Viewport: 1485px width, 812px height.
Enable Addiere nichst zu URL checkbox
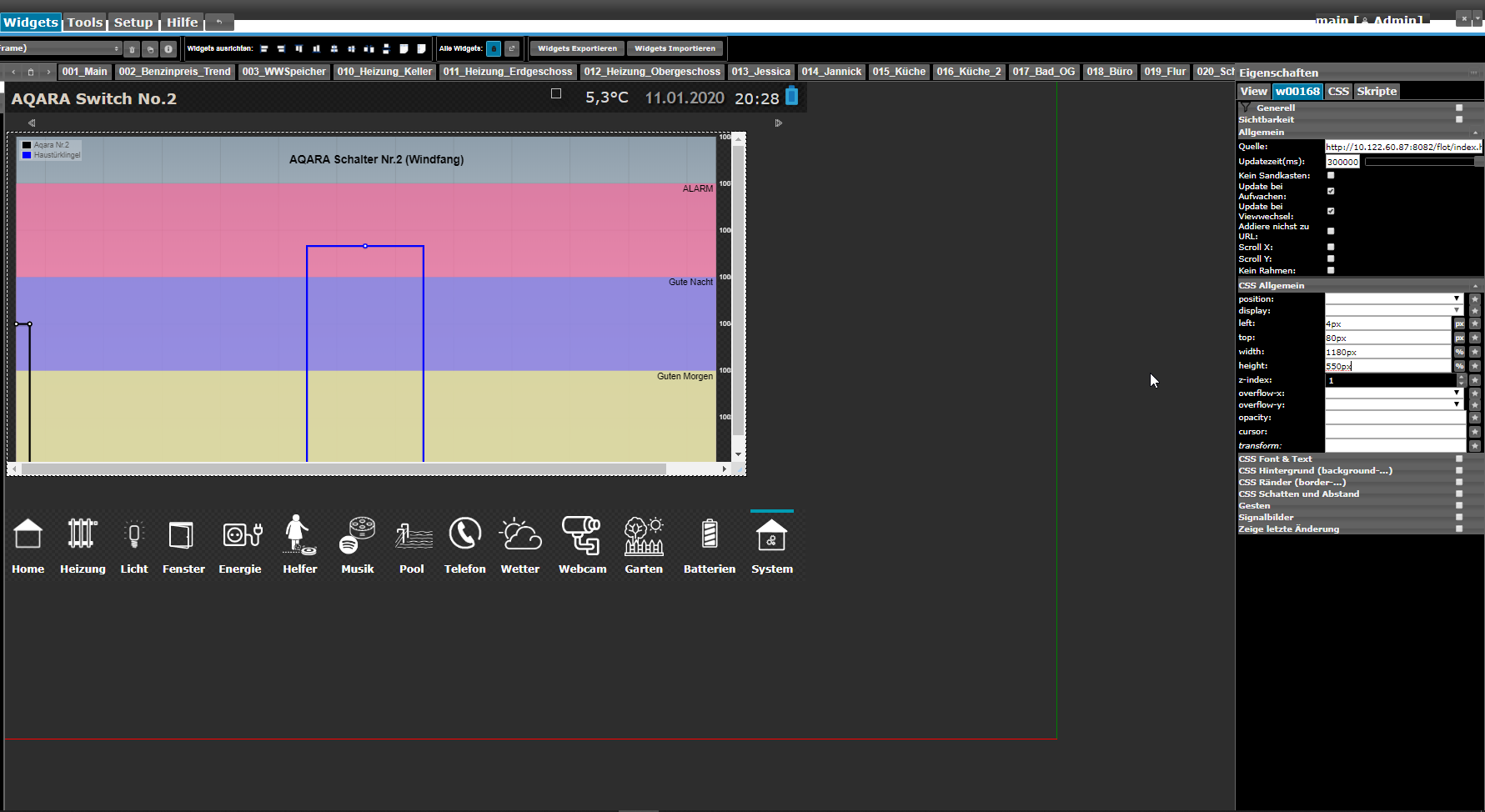click(1331, 231)
